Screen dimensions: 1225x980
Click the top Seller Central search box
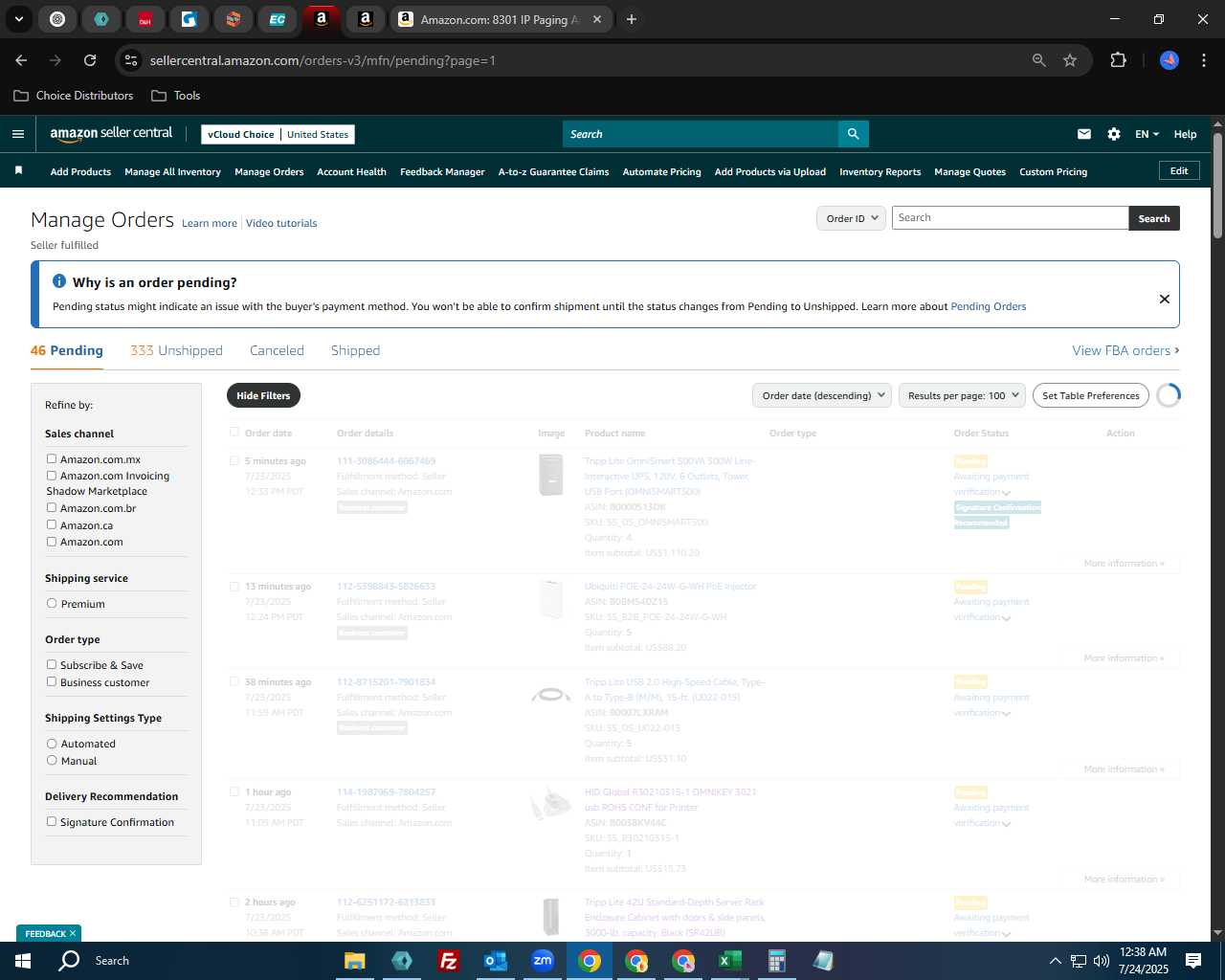coord(701,134)
